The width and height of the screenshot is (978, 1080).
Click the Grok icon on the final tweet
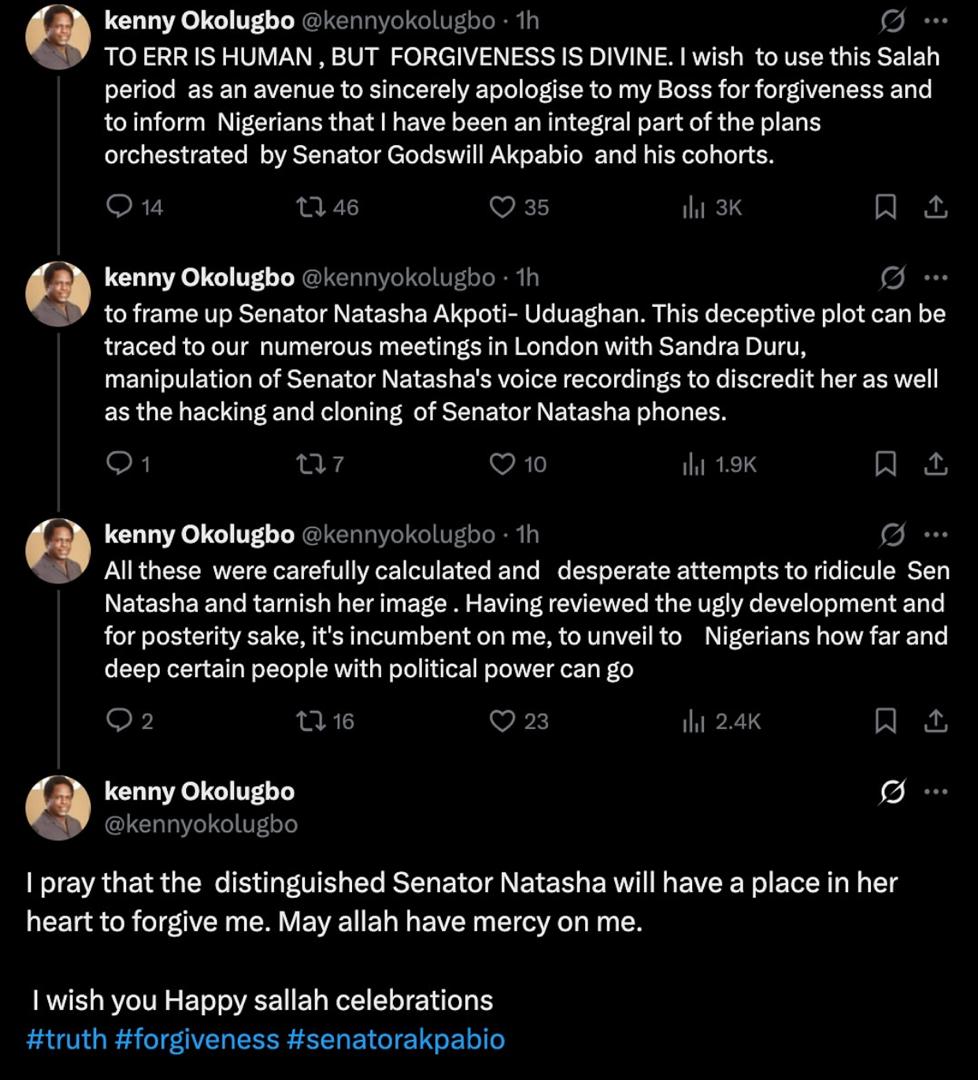[x=892, y=792]
